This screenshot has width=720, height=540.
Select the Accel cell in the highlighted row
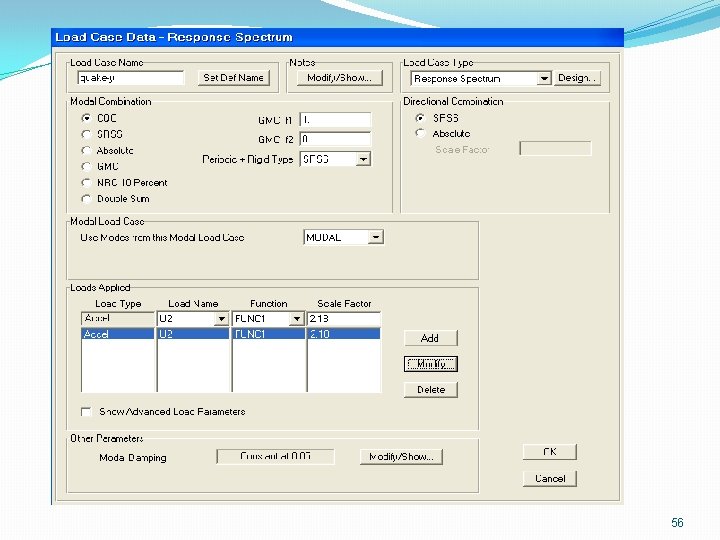[x=118, y=334]
